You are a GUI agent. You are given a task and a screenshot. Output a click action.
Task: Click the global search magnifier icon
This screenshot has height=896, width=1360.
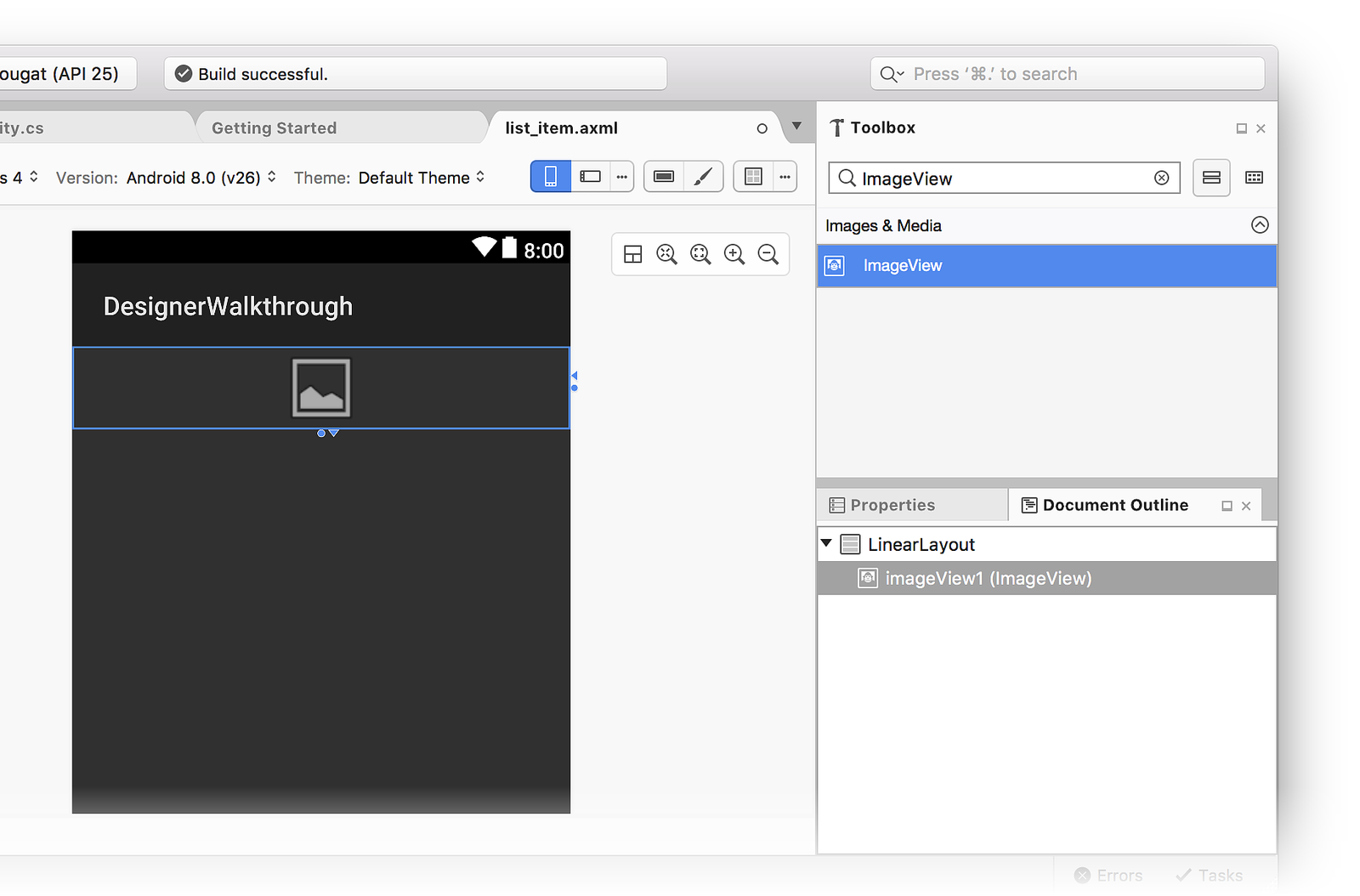(x=891, y=74)
